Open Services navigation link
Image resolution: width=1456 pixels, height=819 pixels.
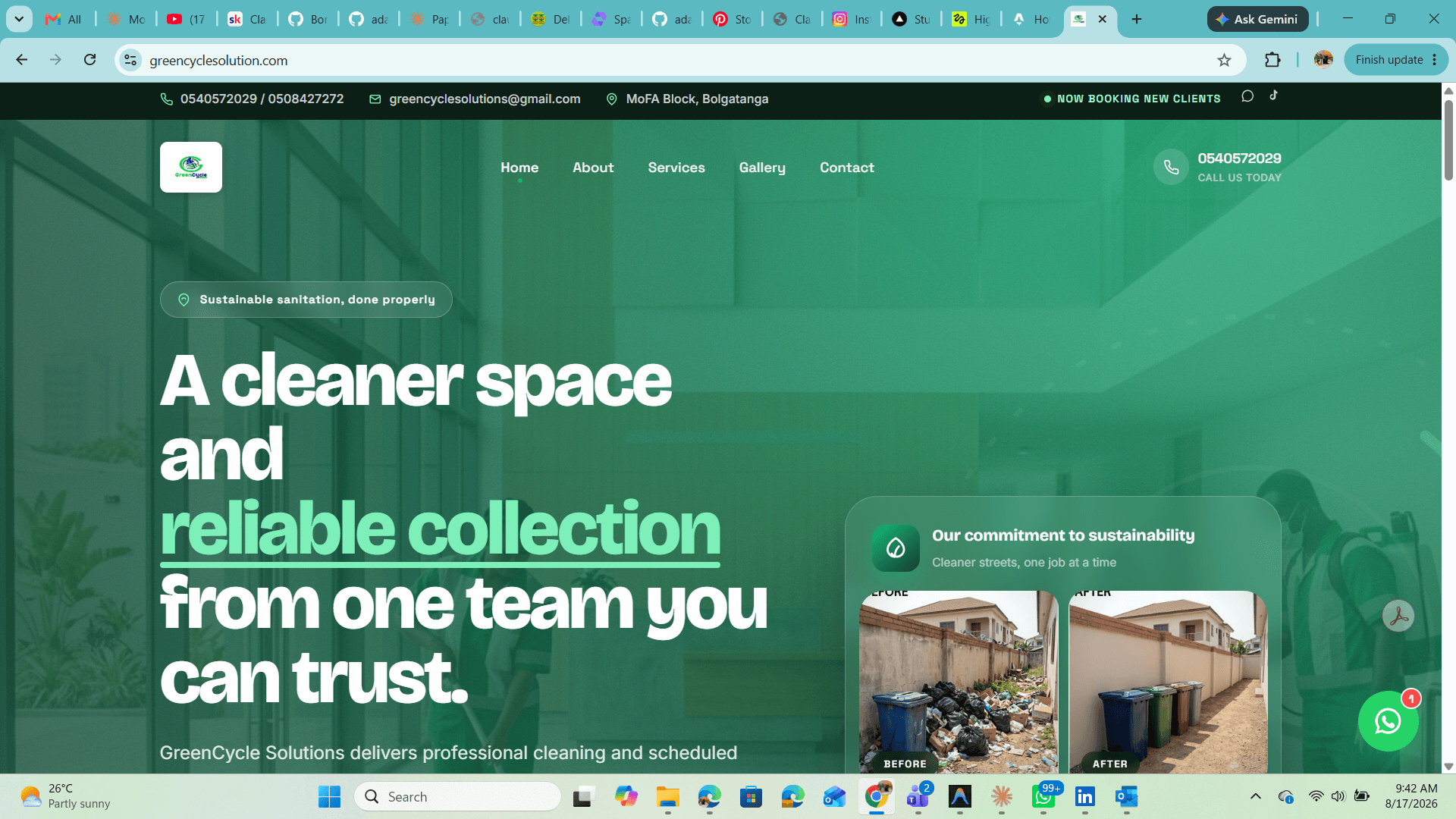676,168
